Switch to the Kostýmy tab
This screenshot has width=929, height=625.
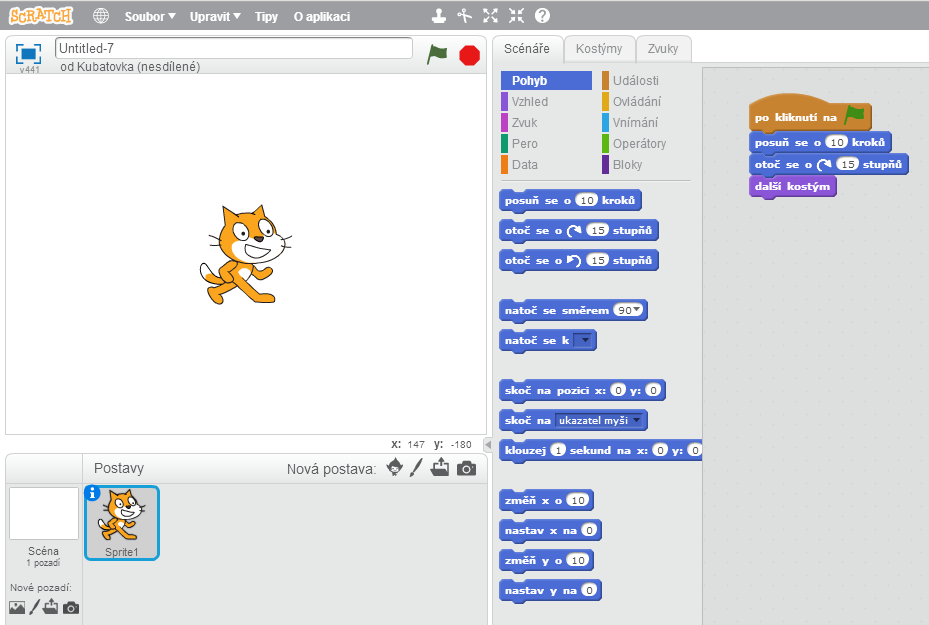coord(599,49)
